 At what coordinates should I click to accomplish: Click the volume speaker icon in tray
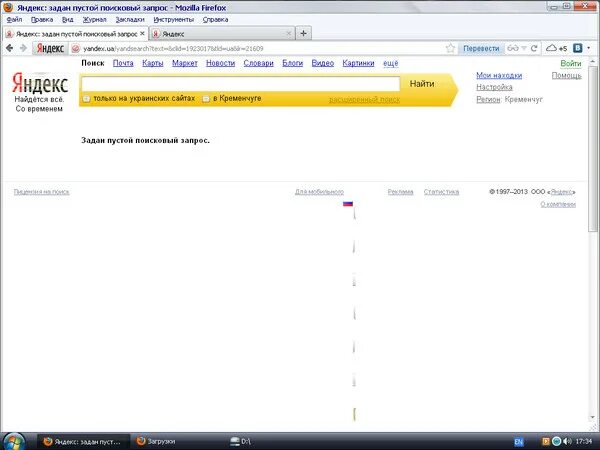coord(567,441)
